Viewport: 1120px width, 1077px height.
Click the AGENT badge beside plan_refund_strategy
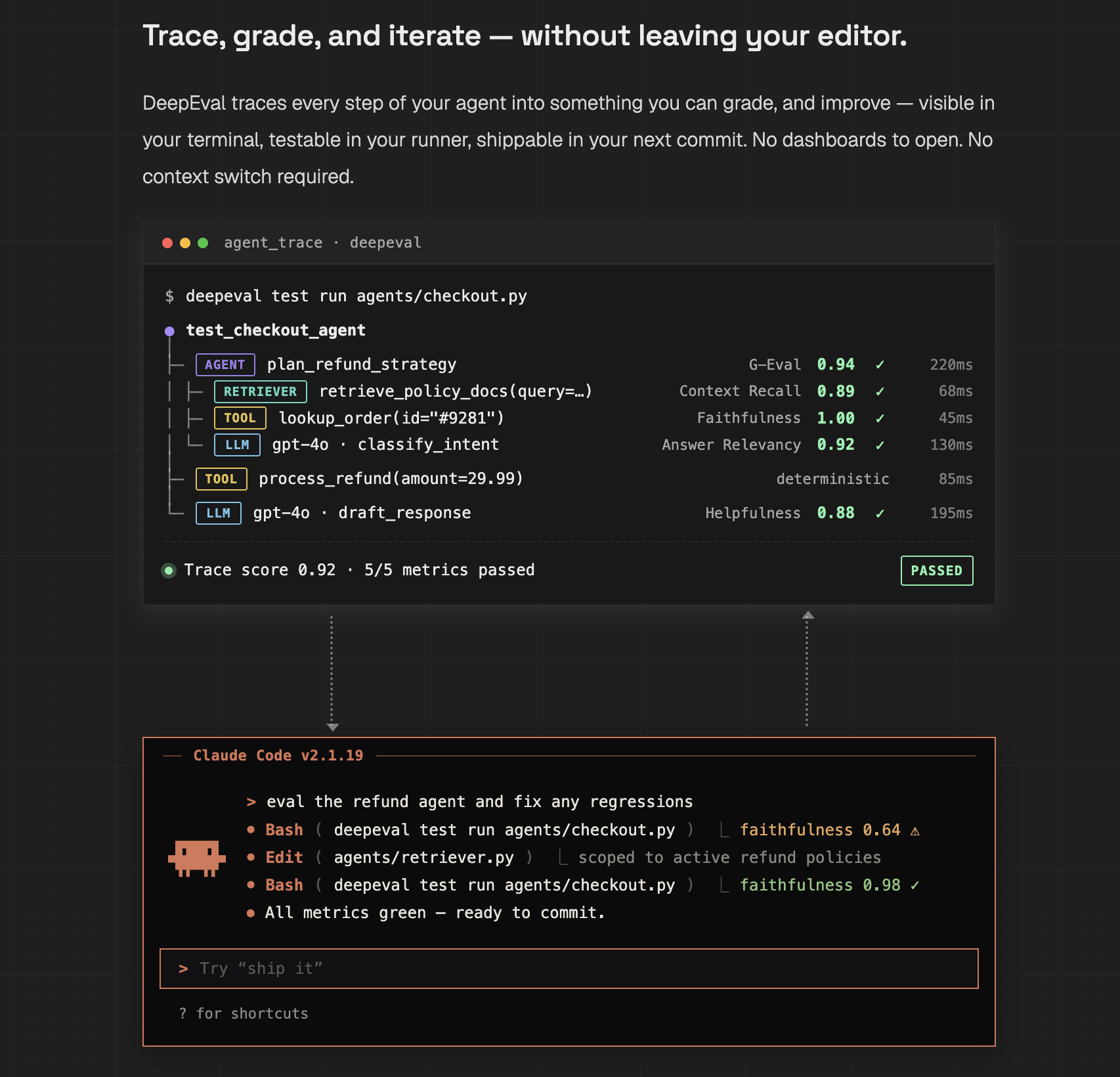(225, 364)
